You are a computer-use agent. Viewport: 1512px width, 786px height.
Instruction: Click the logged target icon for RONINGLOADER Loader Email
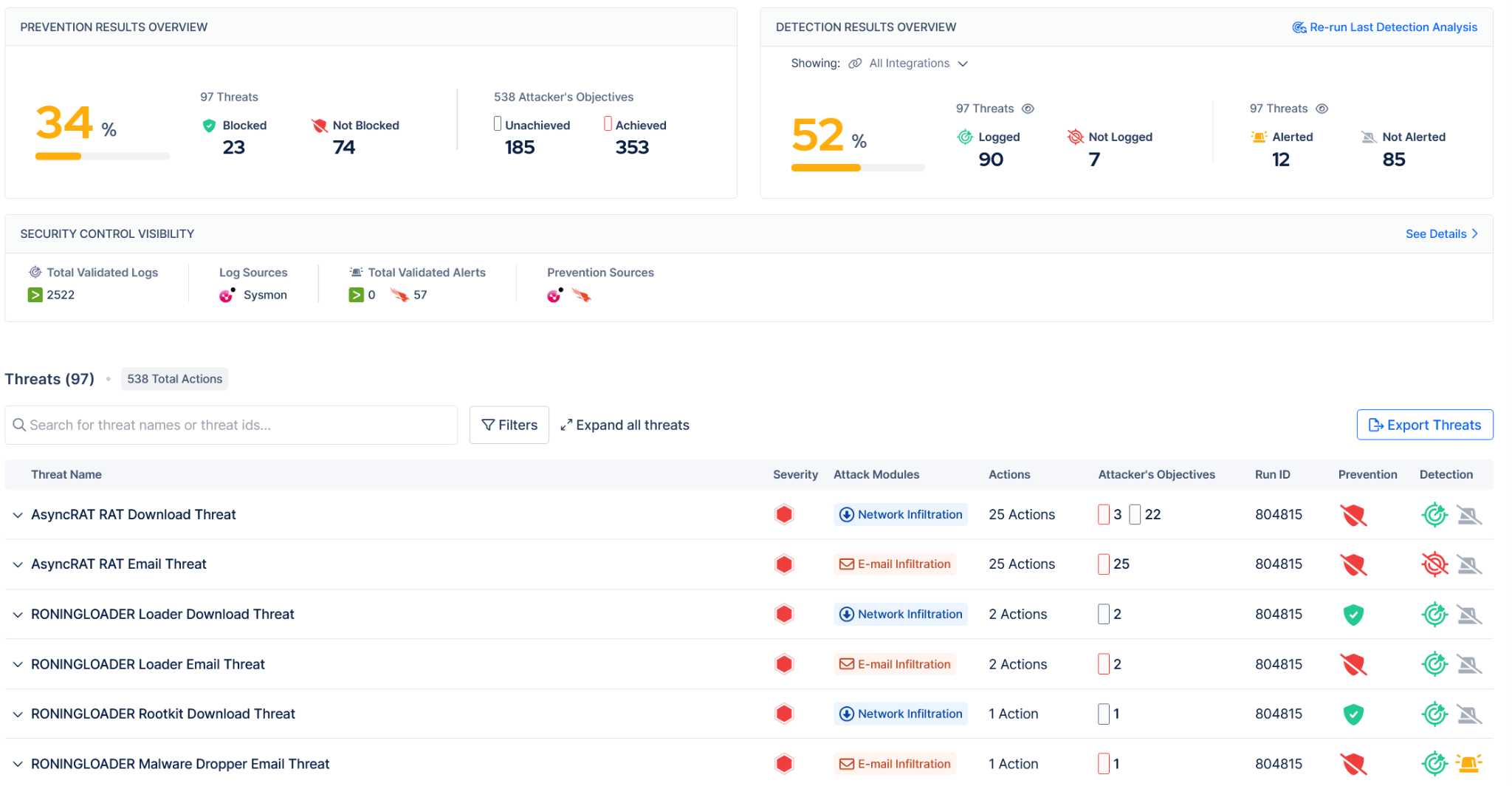click(x=1434, y=664)
